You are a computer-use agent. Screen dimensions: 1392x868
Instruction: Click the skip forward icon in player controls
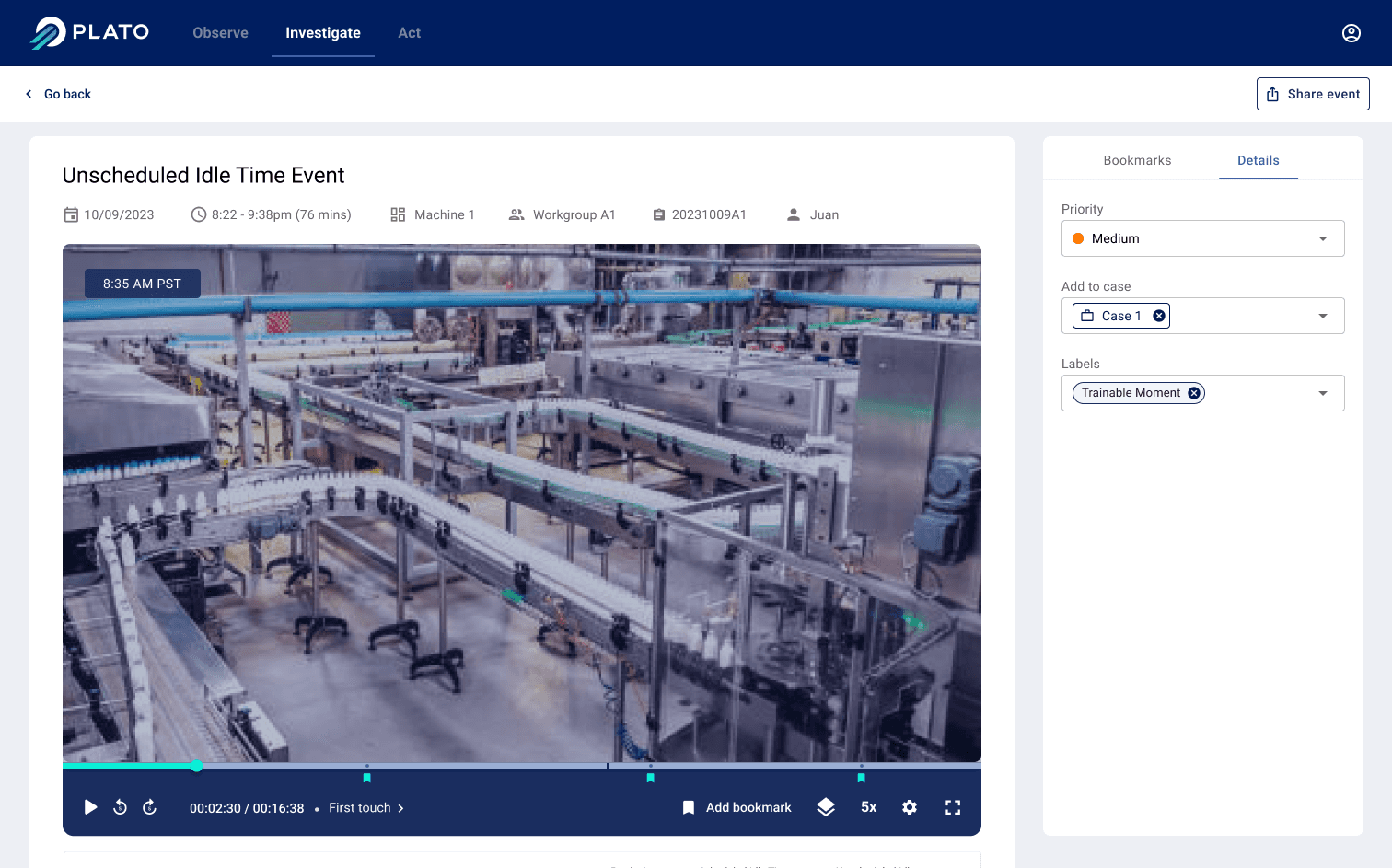tap(149, 807)
